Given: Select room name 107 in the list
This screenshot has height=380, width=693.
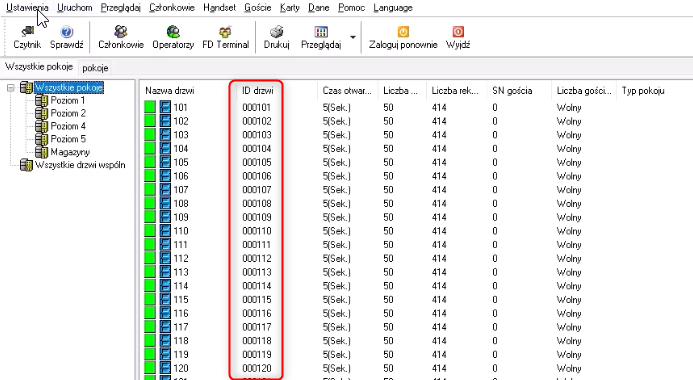Looking at the screenshot, I should (181, 190).
